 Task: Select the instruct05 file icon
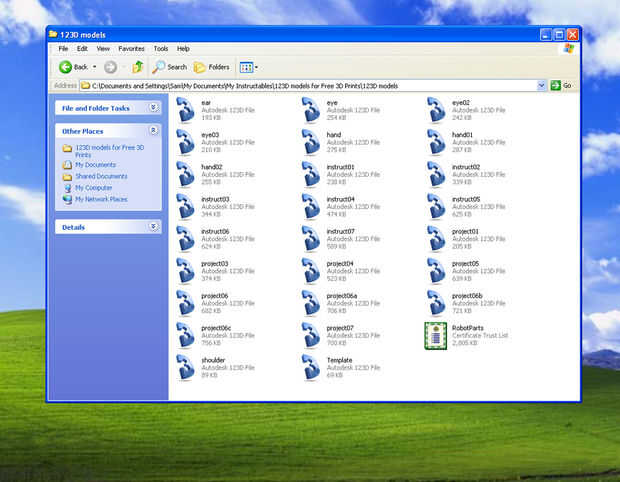tap(436, 207)
